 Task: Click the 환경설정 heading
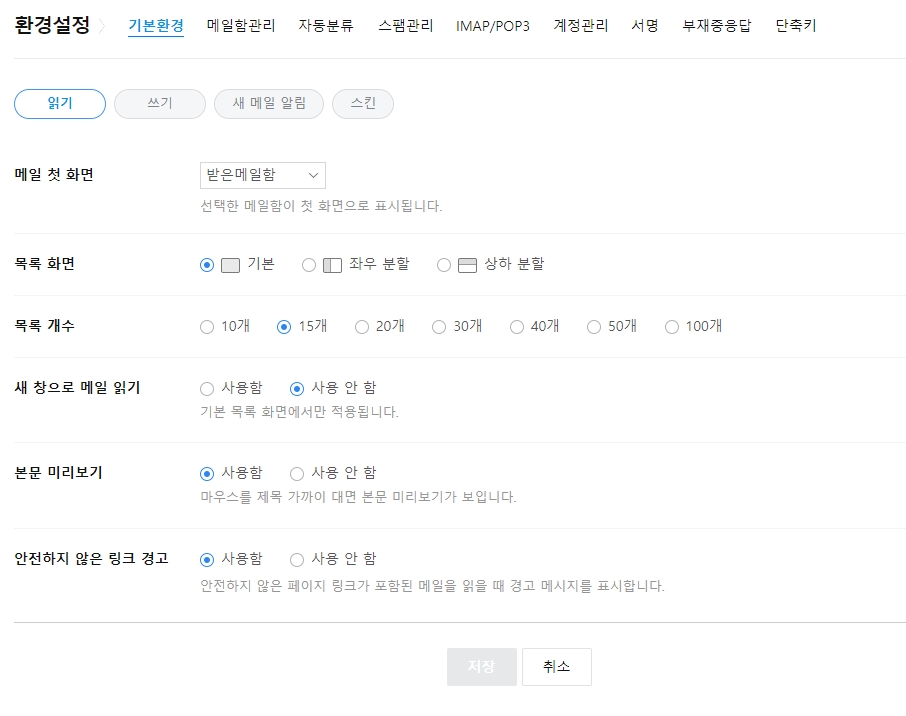tap(52, 25)
